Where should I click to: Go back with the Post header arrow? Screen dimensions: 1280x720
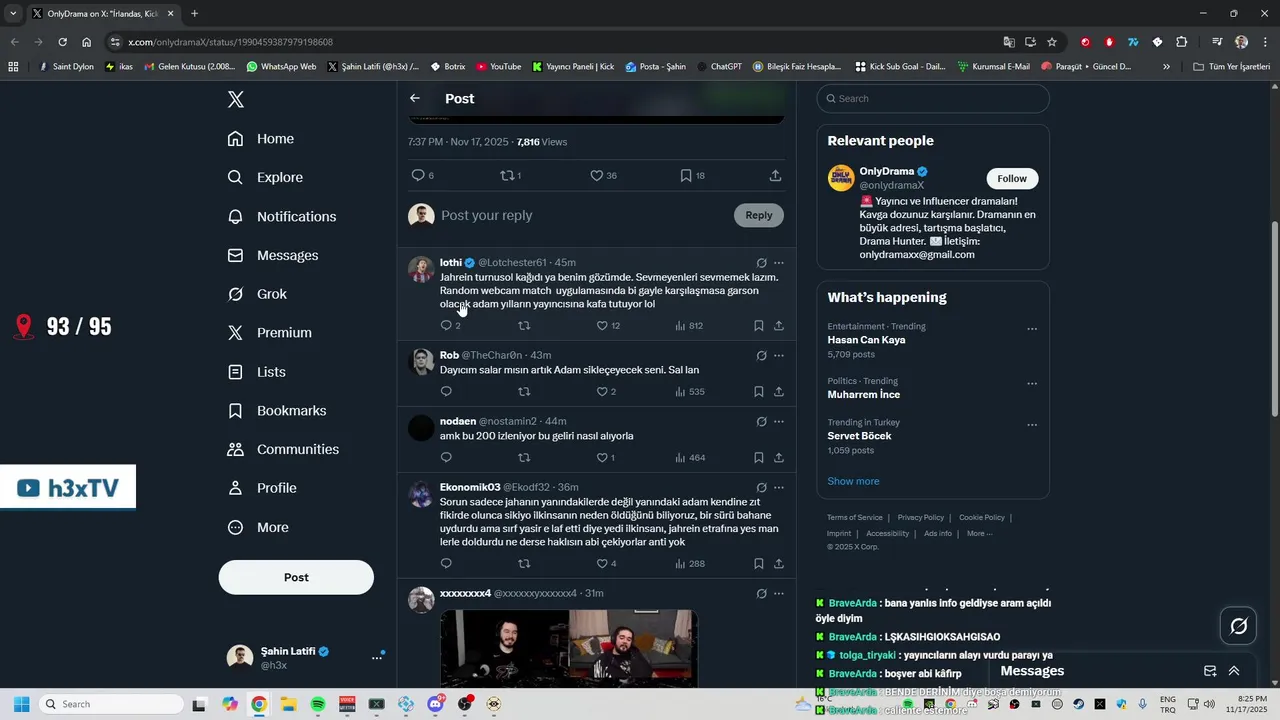coord(415,98)
